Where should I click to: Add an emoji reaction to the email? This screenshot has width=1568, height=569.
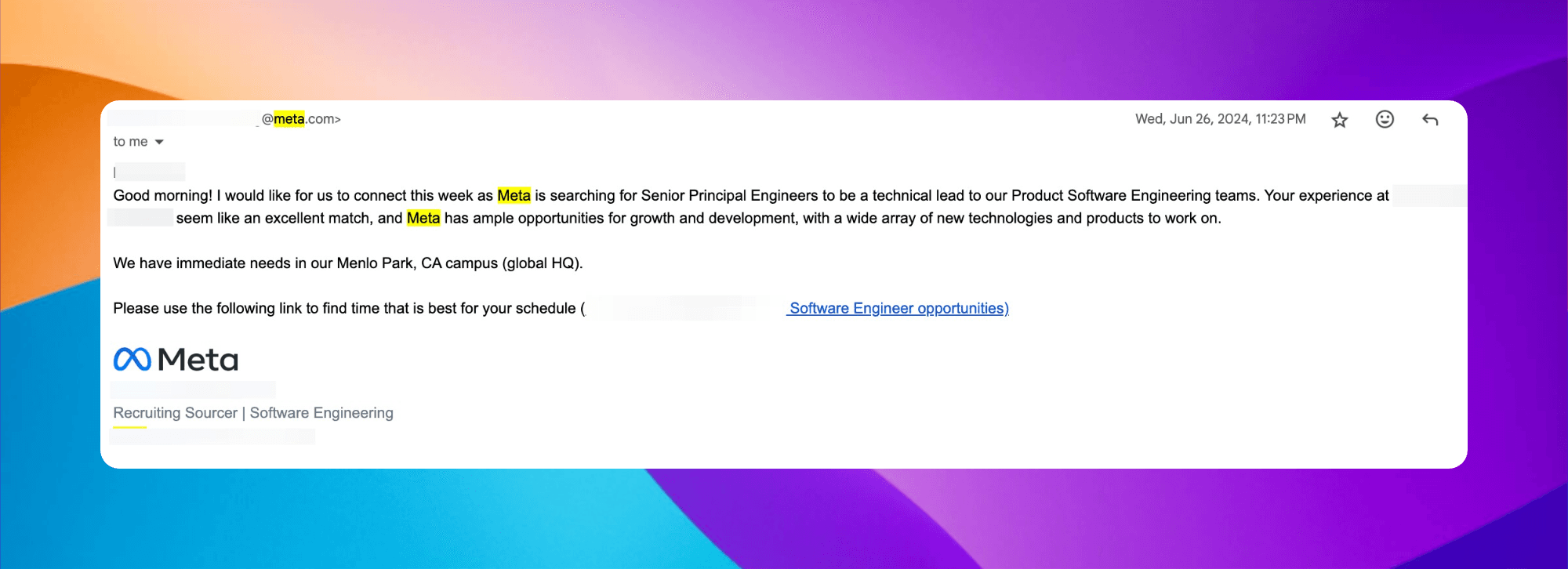(x=1385, y=119)
